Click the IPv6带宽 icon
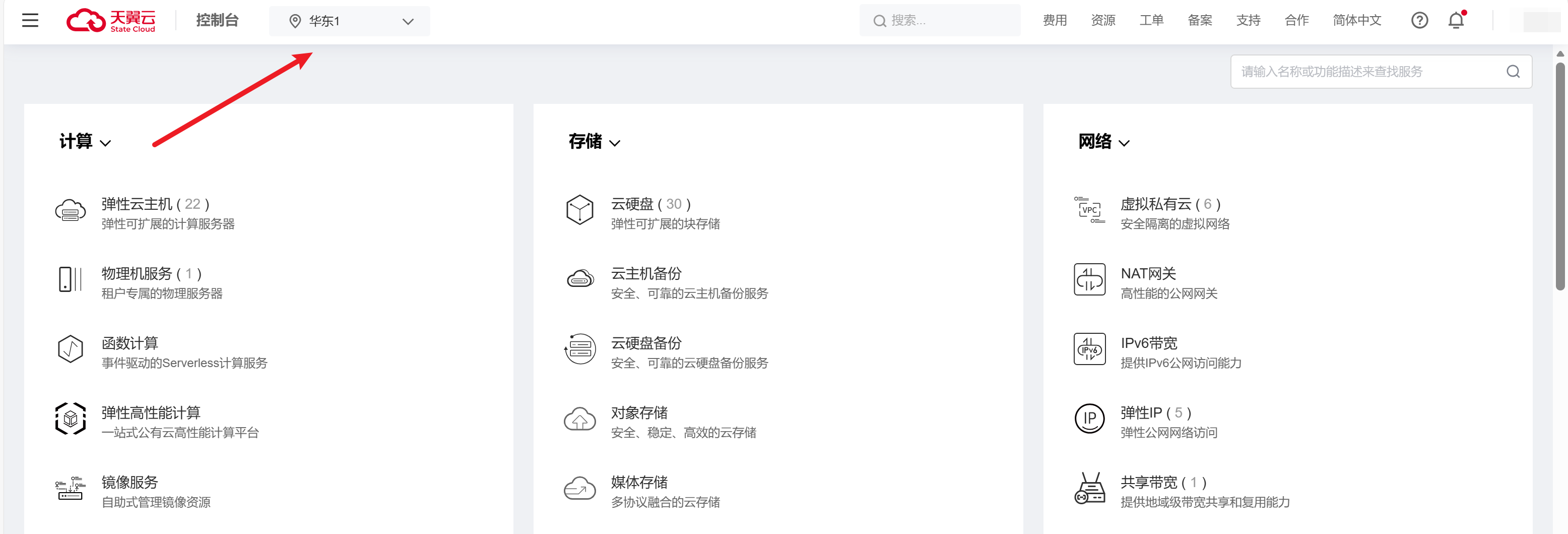This screenshot has height=534, width=1568. tap(1089, 349)
